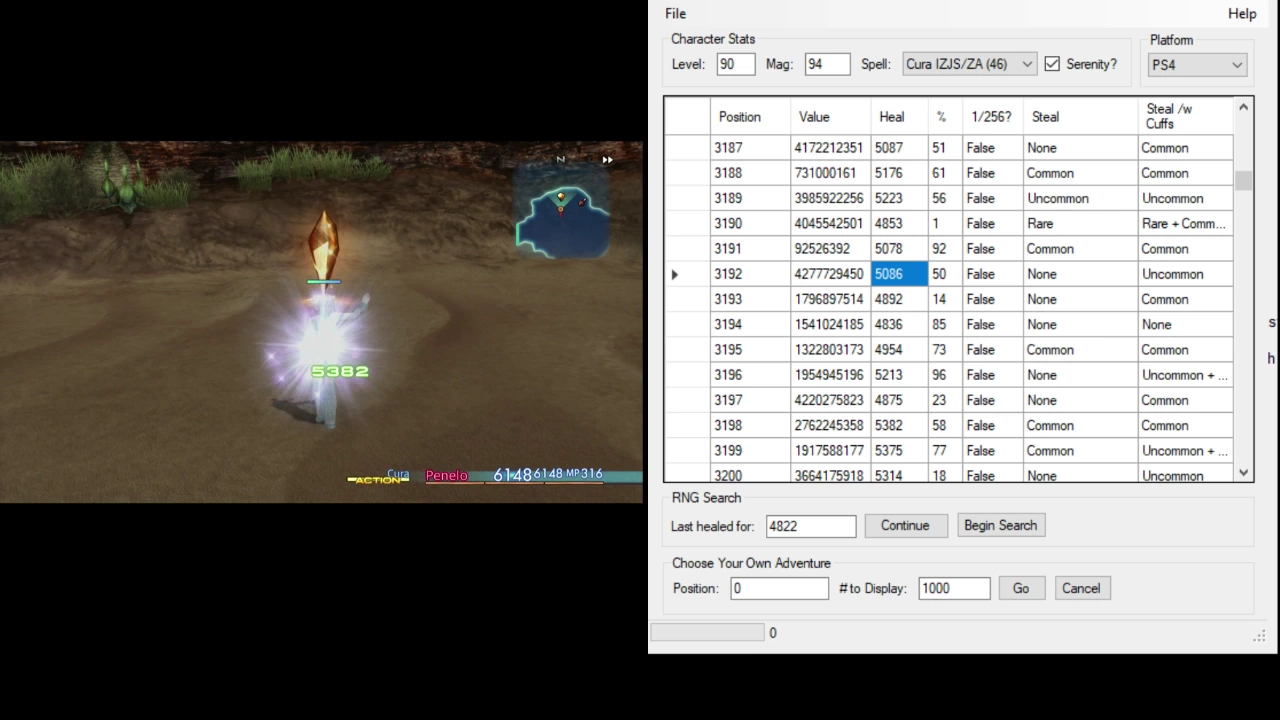
Task: Click position cell 3187
Action: pyautogui.click(x=750, y=148)
